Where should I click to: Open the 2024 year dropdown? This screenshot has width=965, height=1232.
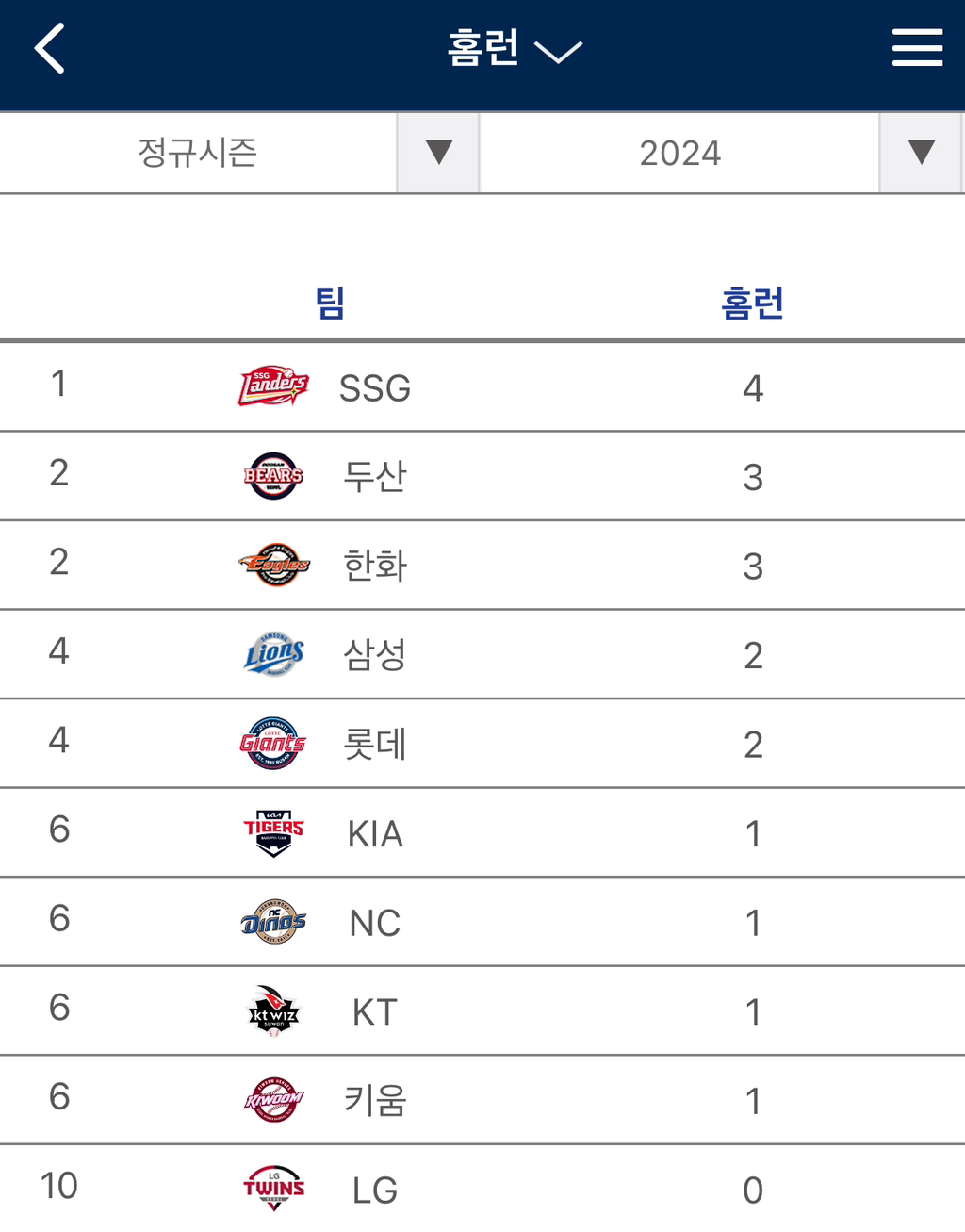coord(921,153)
